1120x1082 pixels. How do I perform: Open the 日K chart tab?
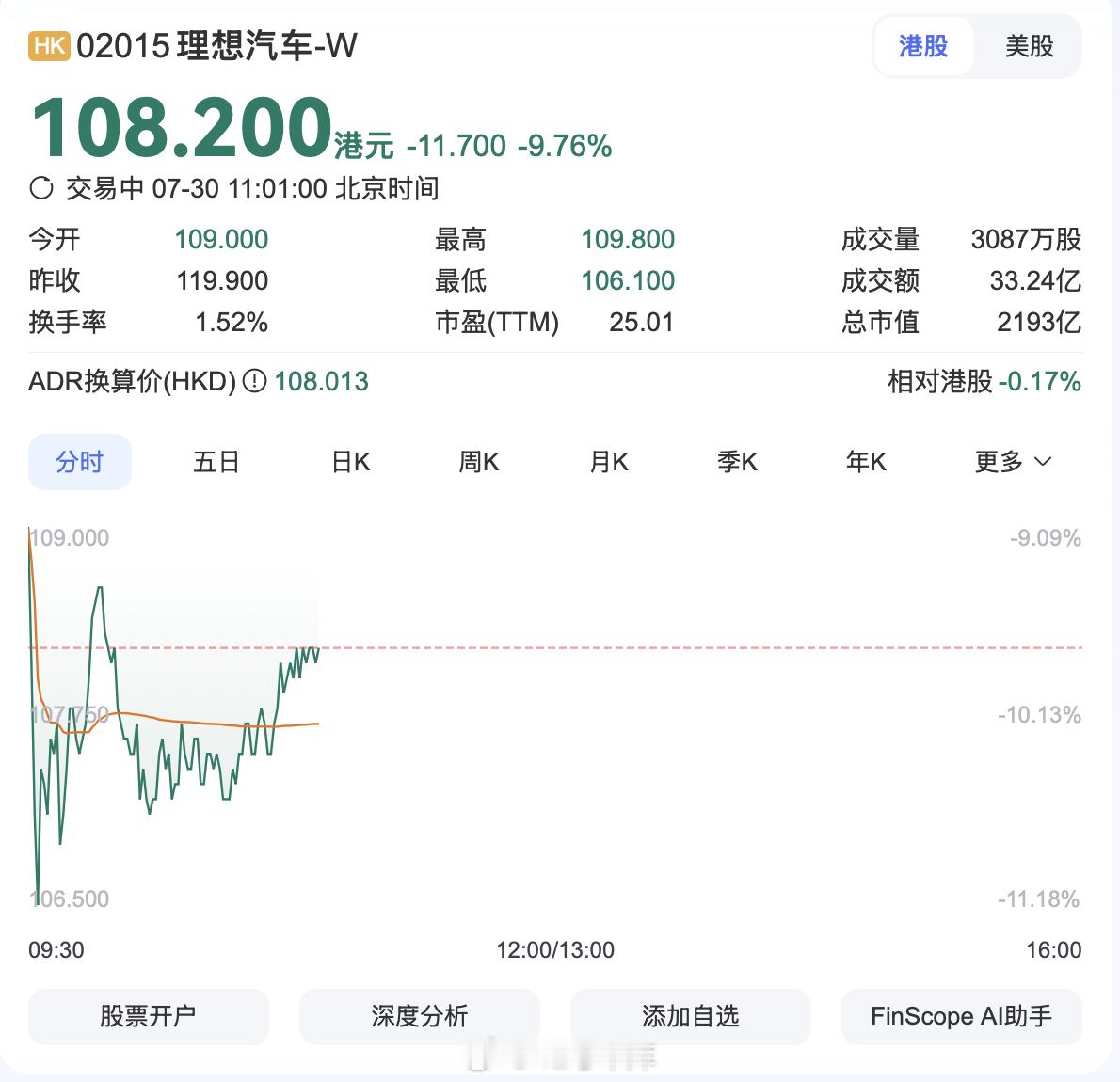click(351, 462)
